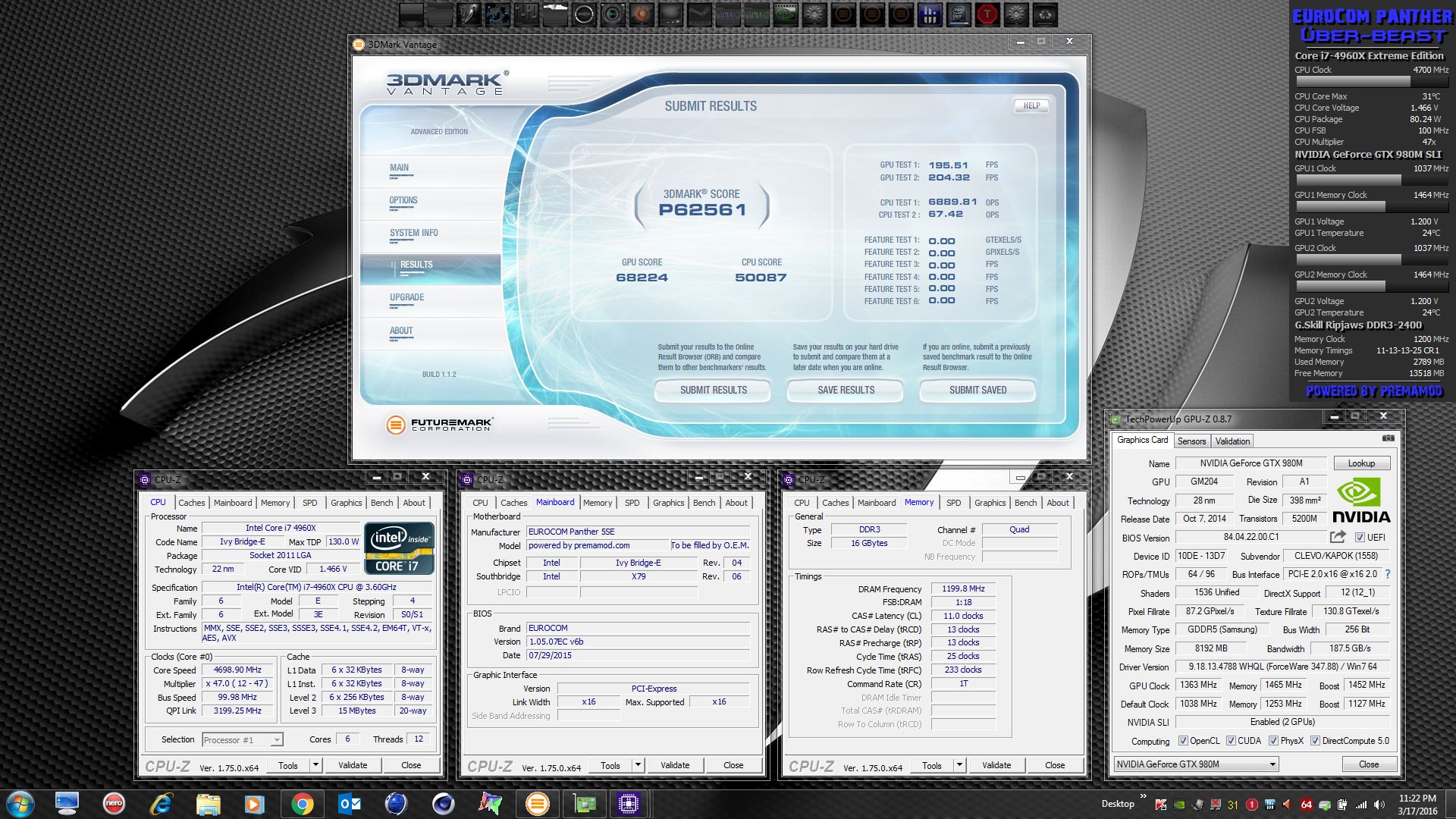Viewport: 1456px width, 819px height.
Task: Click the red T stop-sign icon in dock
Action: tap(987, 14)
